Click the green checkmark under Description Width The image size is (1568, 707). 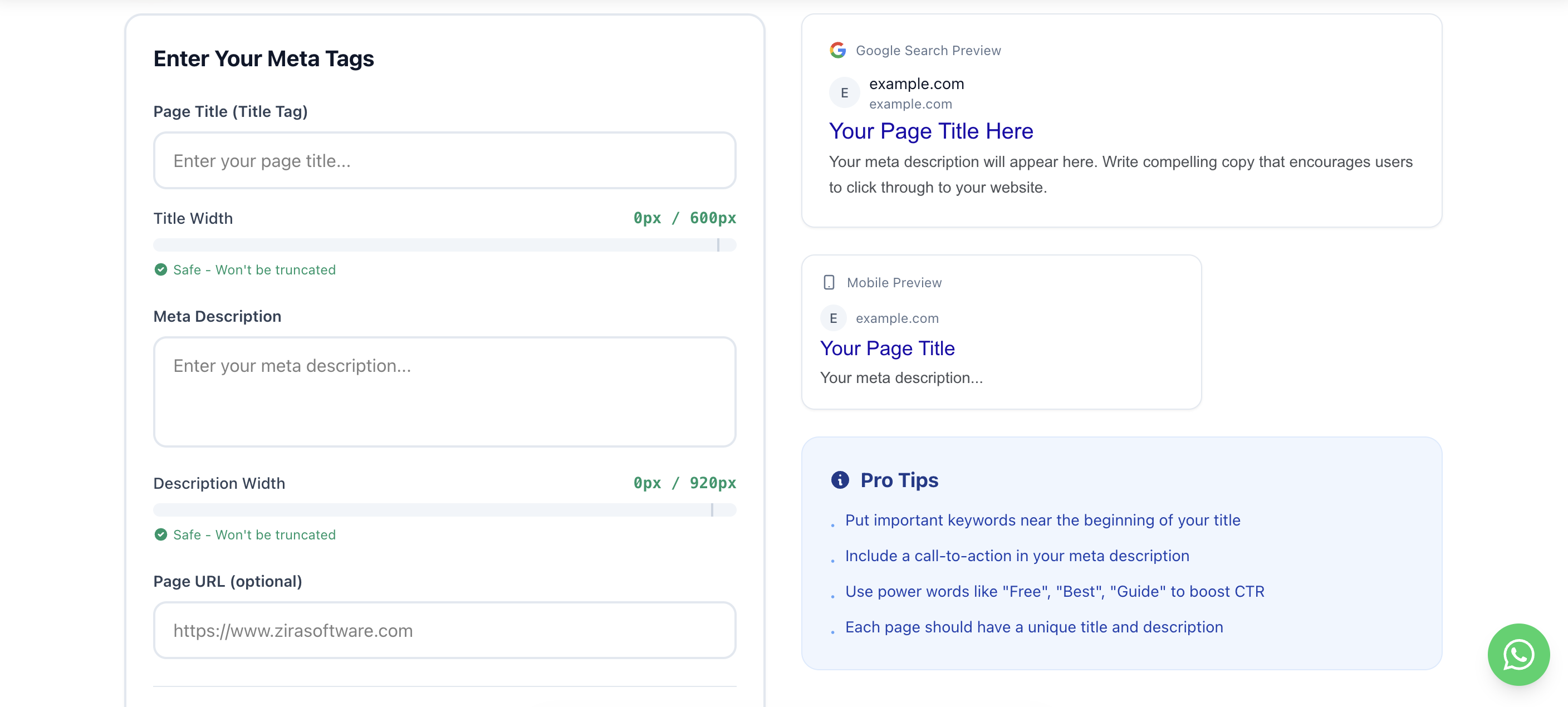click(x=160, y=535)
